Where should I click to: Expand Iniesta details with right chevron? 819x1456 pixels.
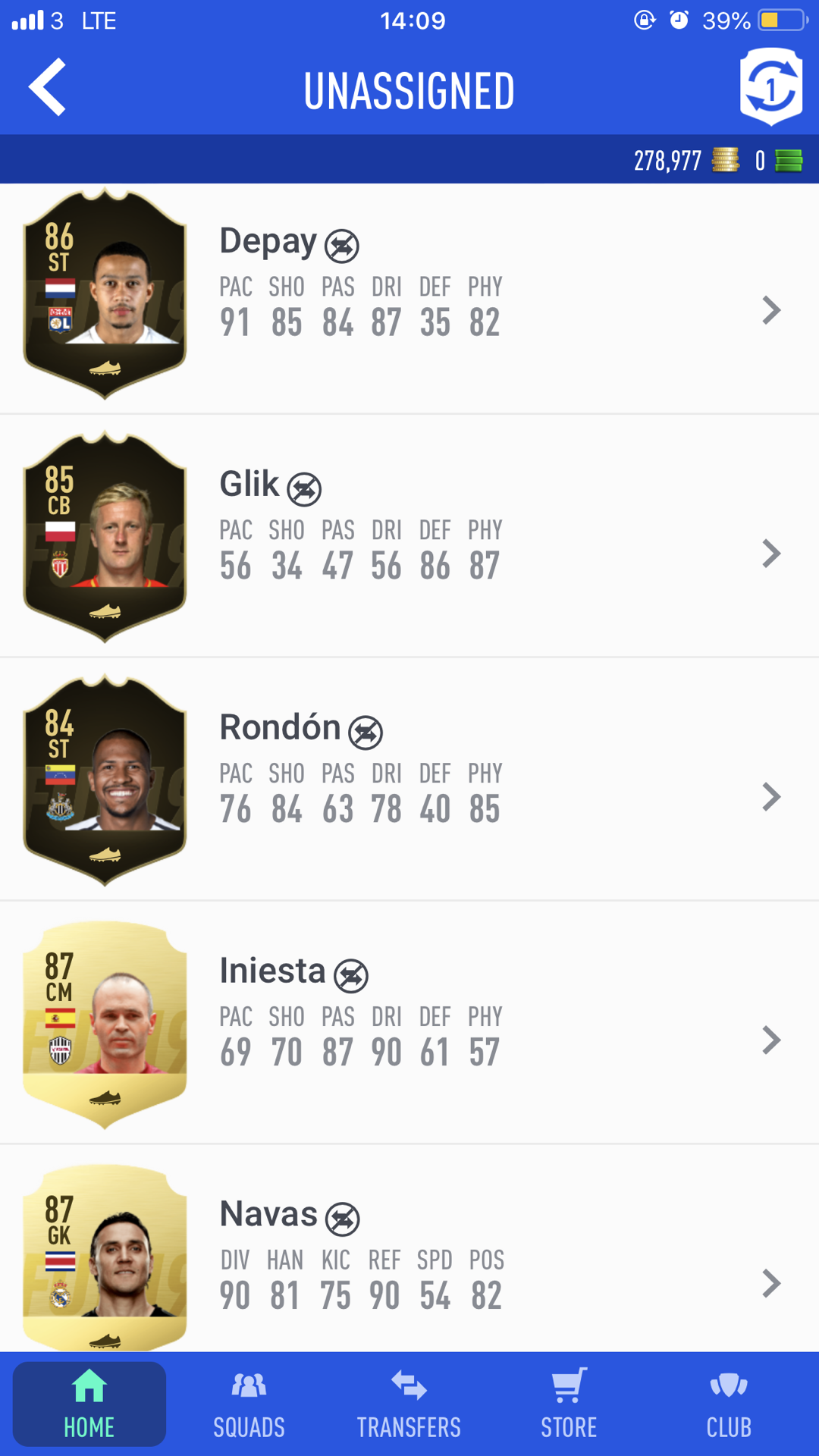point(771,1040)
